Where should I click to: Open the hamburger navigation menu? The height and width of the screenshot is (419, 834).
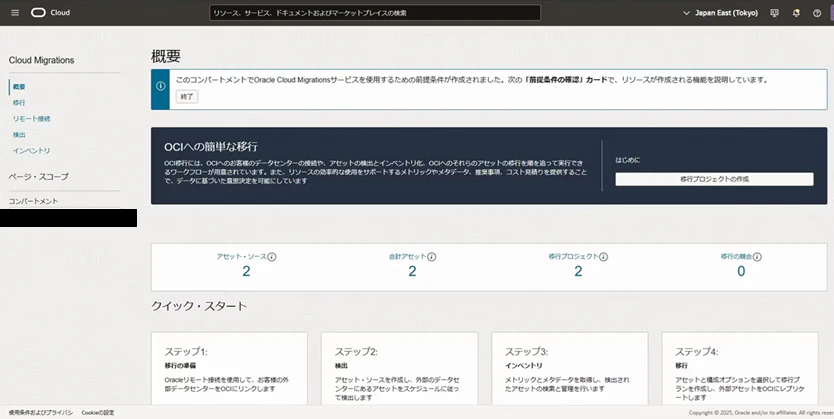click(15, 13)
